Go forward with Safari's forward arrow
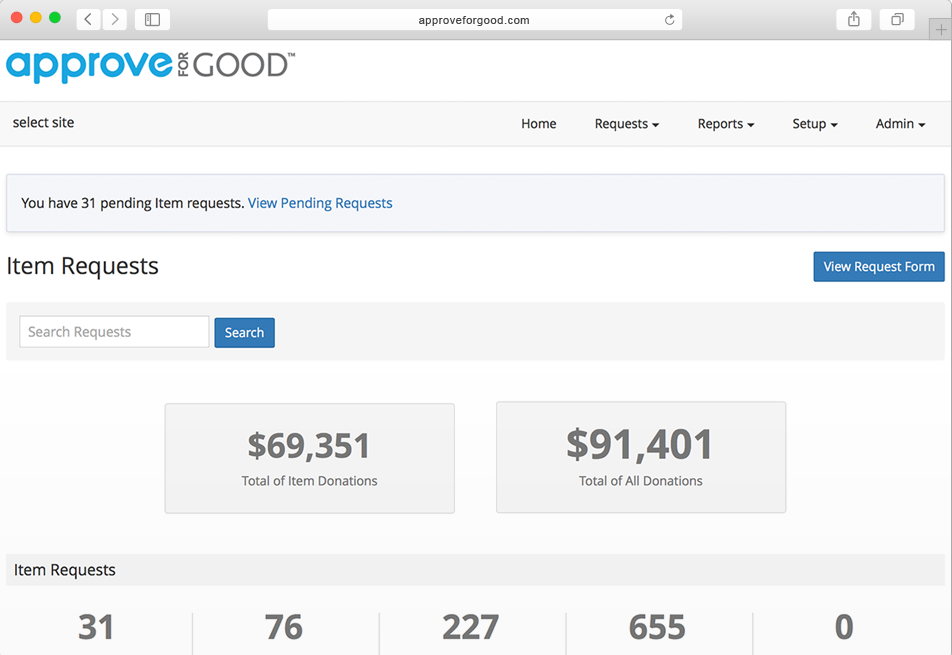 tap(115, 19)
